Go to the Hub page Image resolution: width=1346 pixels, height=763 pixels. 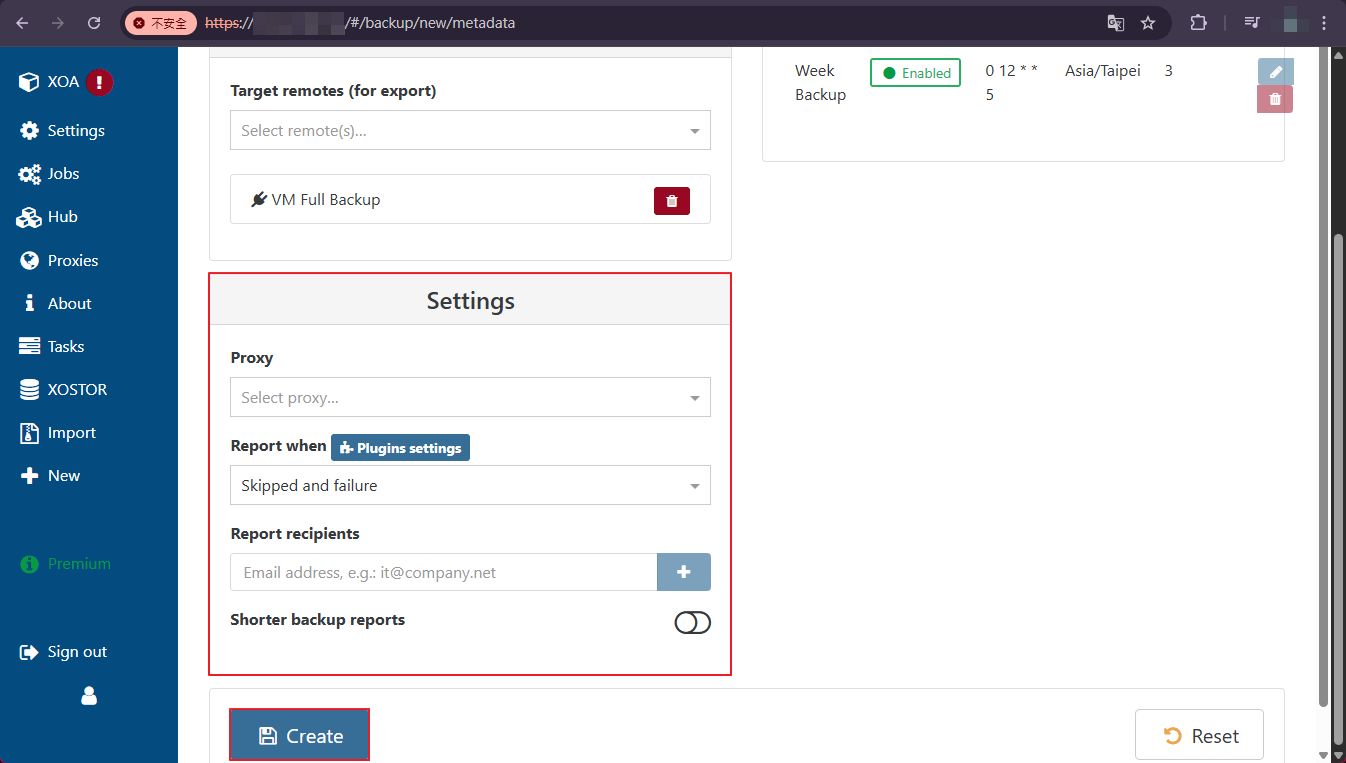point(62,216)
